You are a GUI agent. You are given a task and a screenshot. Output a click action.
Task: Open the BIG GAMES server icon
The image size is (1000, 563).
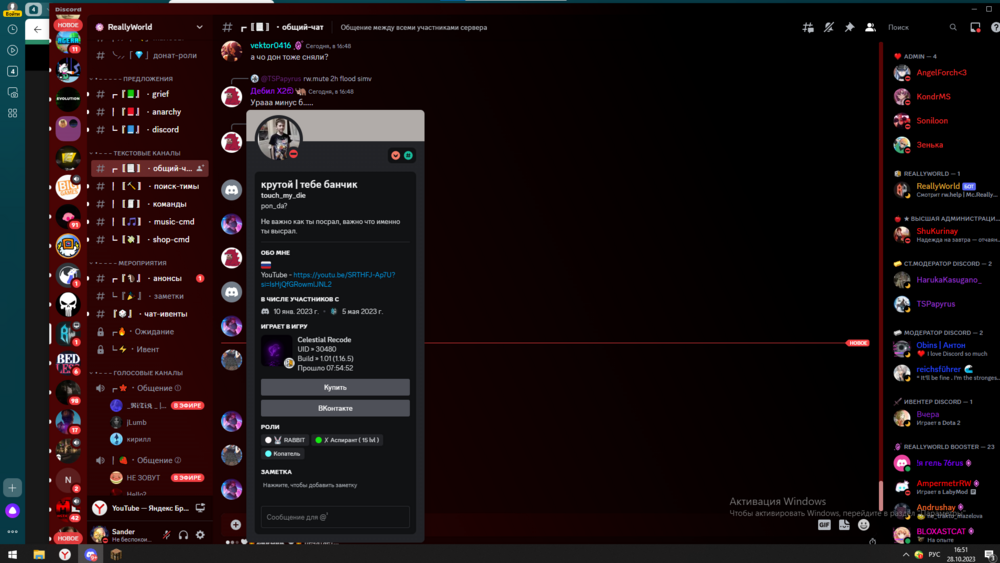tap(68, 187)
